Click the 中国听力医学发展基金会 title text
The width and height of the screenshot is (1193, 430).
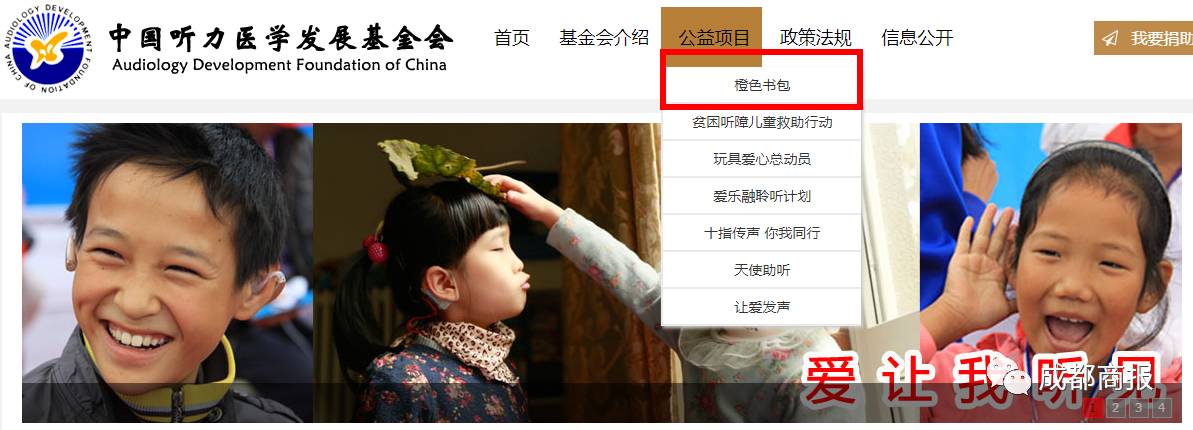[280, 37]
